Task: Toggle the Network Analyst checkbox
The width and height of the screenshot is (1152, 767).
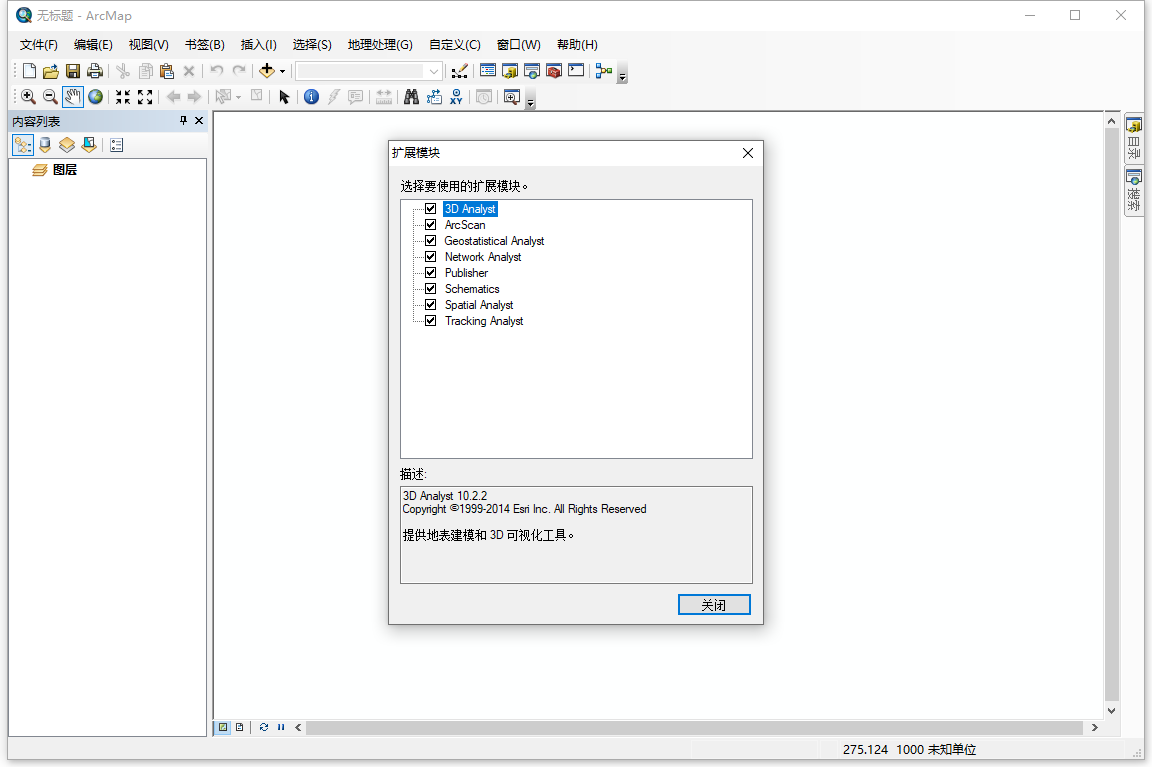Action: tap(431, 257)
